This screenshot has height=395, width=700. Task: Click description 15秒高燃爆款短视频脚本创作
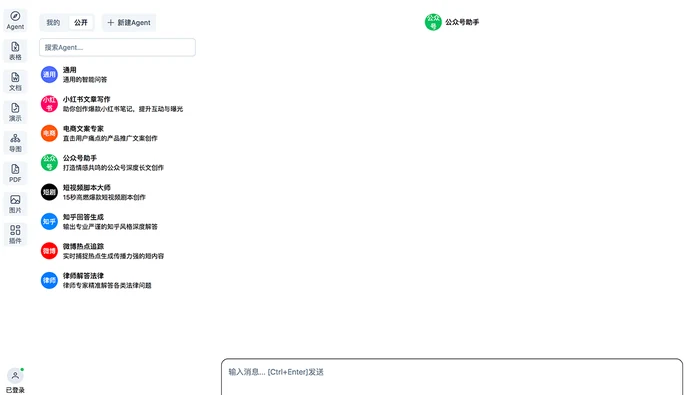104,198
